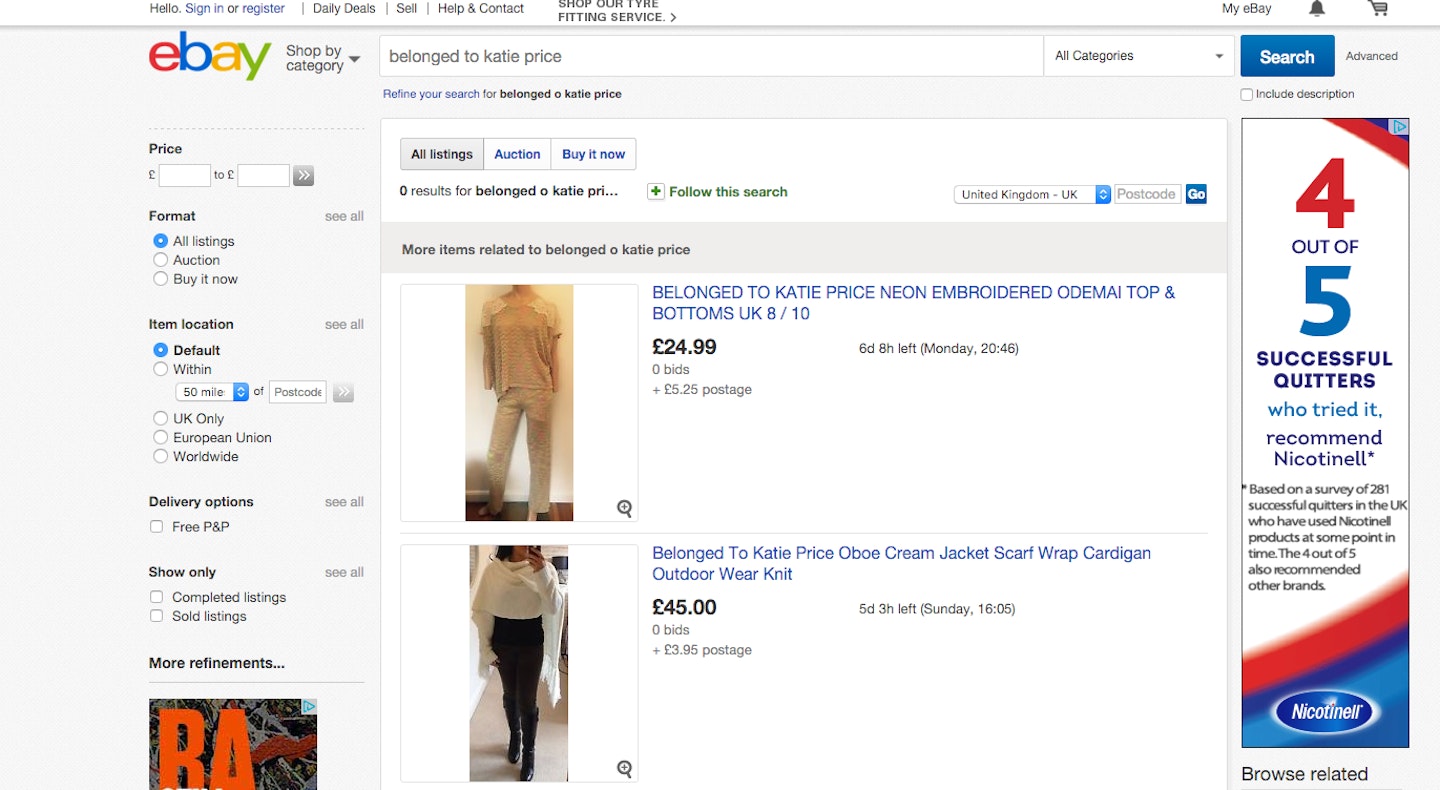
Task: Select the All listings format radio button
Action: pos(160,241)
